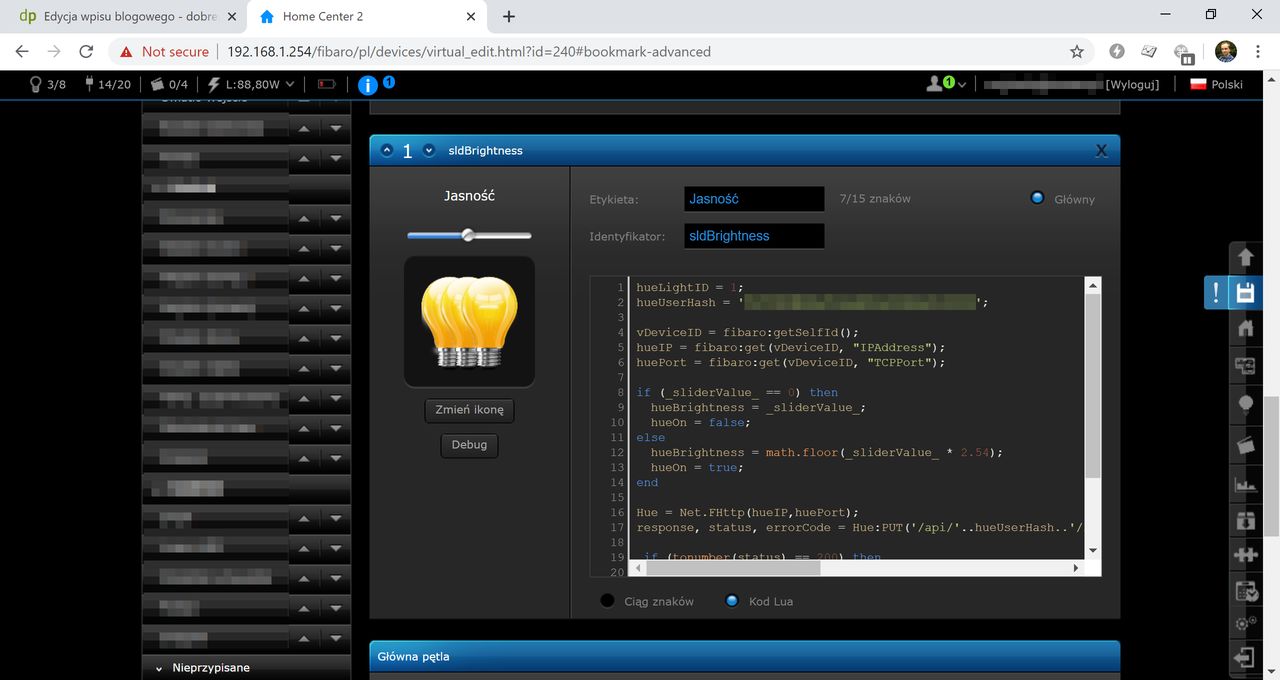Open the Polski language selector
Screen dimensions: 1280x680
click(1216, 85)
